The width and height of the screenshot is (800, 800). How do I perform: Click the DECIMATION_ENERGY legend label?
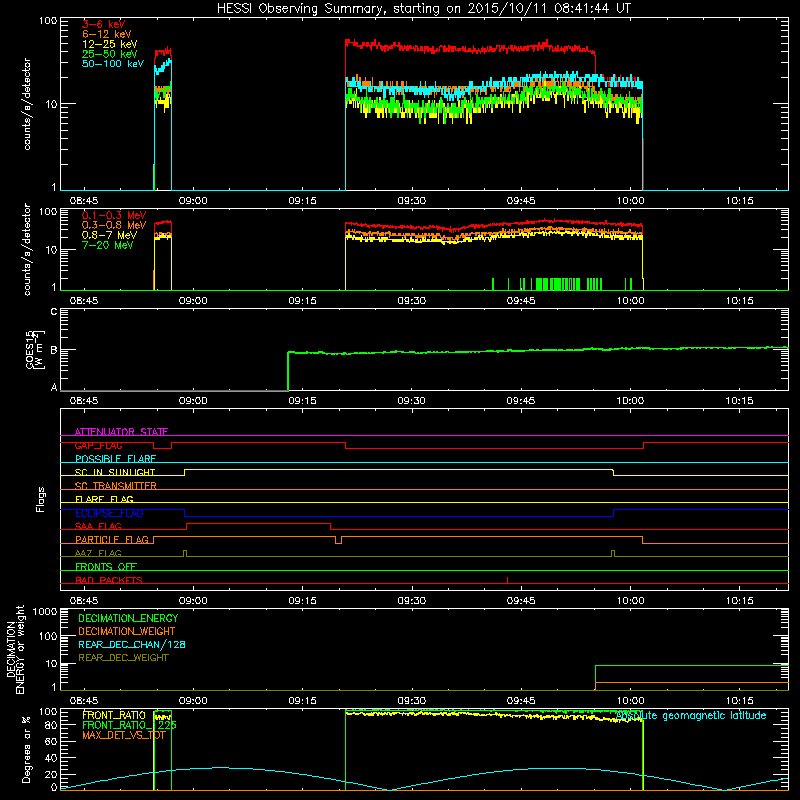(x=128, y=618)
